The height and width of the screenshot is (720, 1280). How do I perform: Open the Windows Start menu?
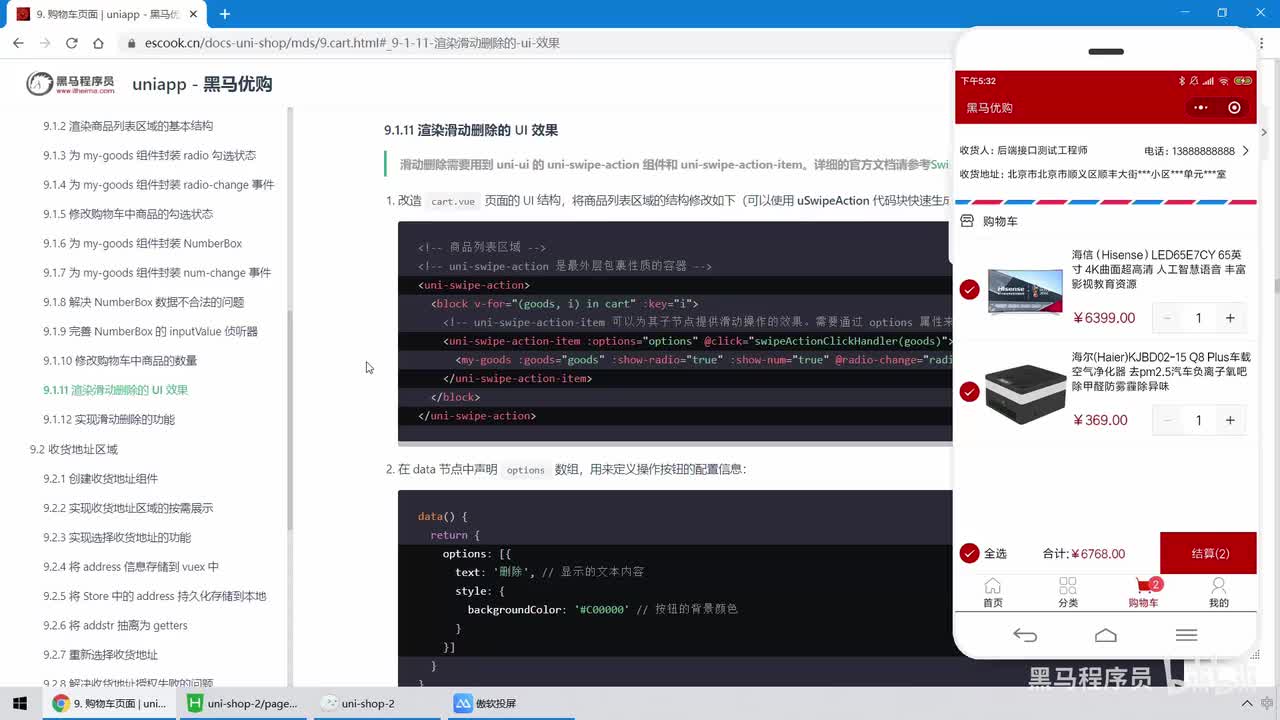click(19, 703)
